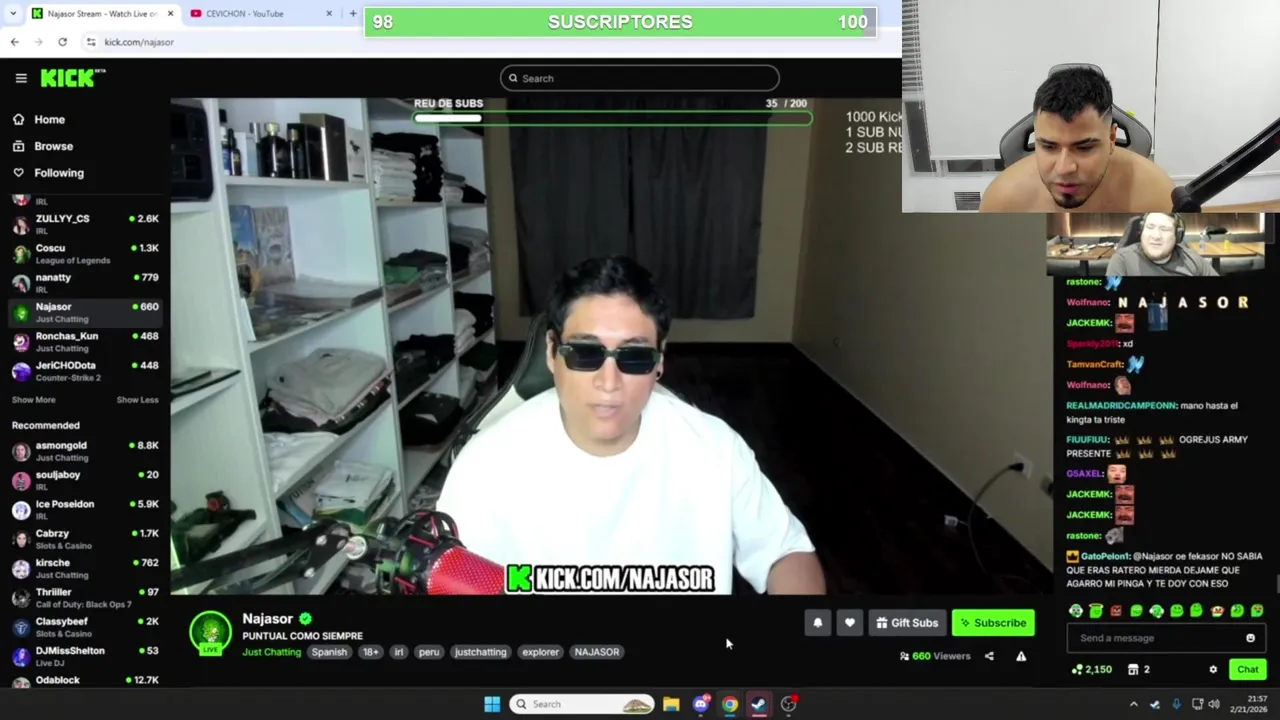The width and height of the screenshot is (1280, 720).
Task: Toggle notifications bell for Najasor
Action: (818, 623)
